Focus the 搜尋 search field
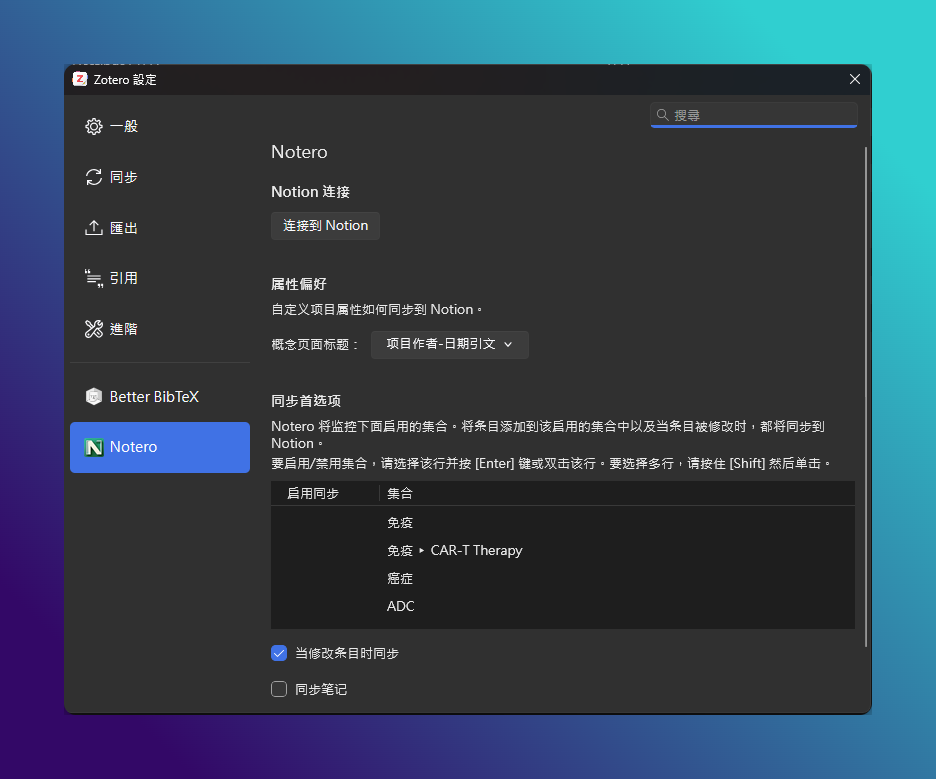Screen dimensions: 936x779 click(x=754, y=115)
